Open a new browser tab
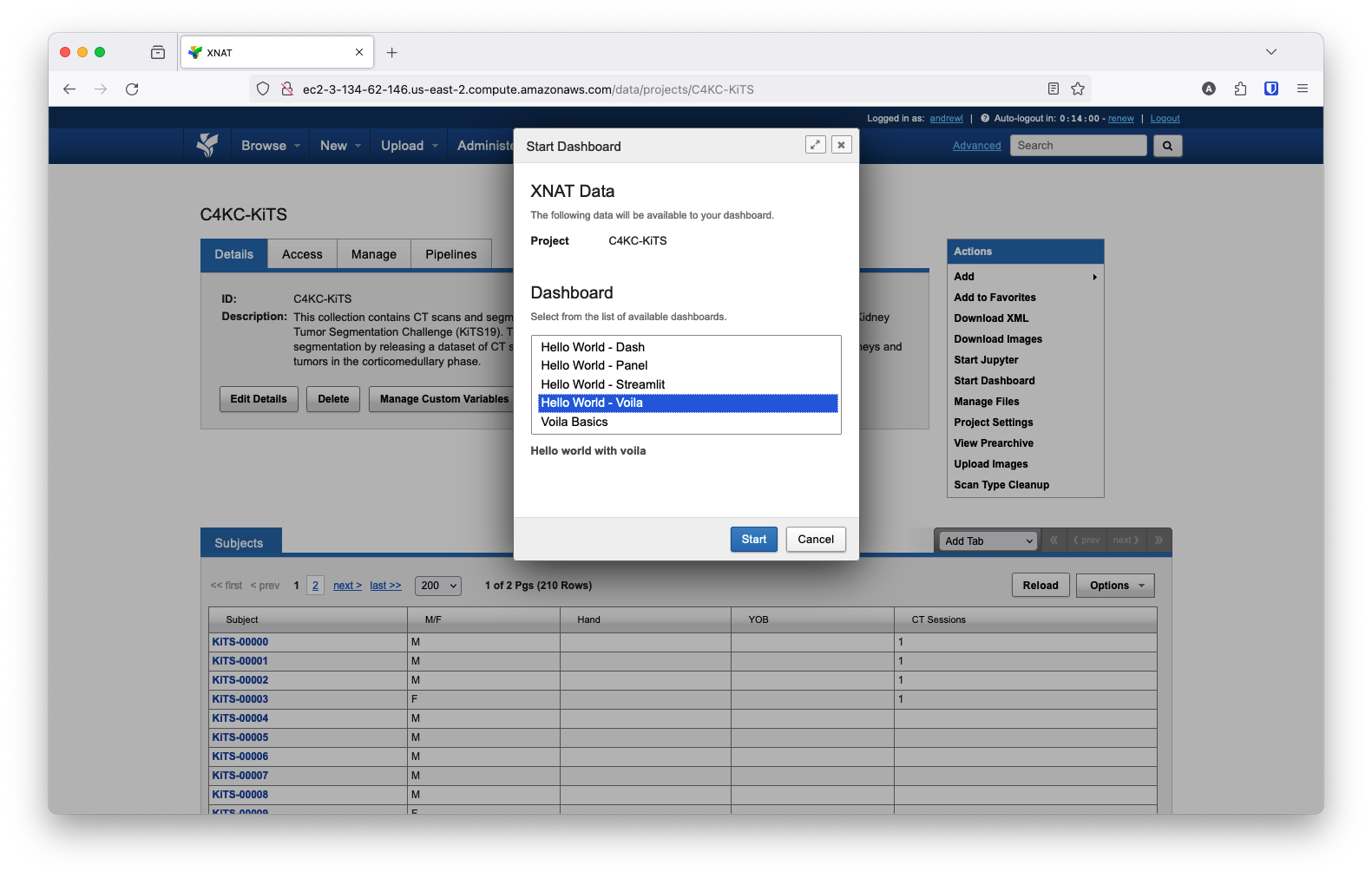The image size is (1372, 878). tap(392, 53)
